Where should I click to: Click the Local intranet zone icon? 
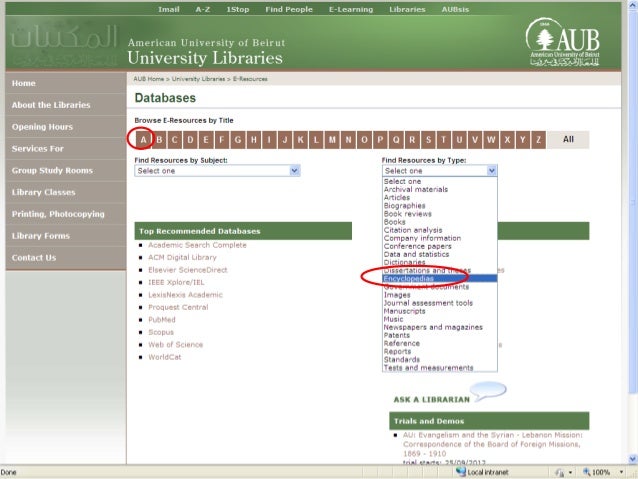click(460, 471)
